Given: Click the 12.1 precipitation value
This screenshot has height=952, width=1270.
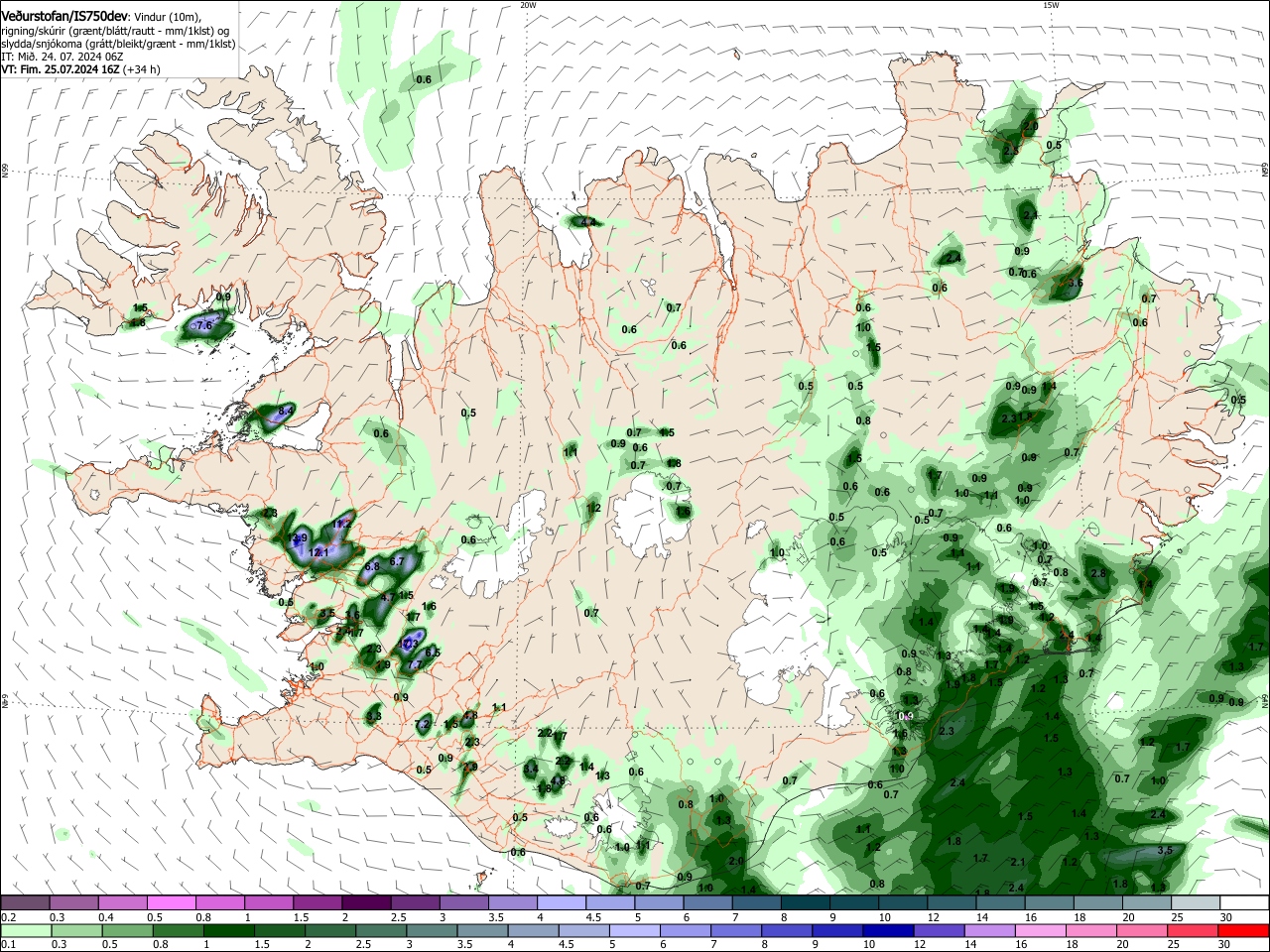Looking at the screenshot, I should point(318,552).
